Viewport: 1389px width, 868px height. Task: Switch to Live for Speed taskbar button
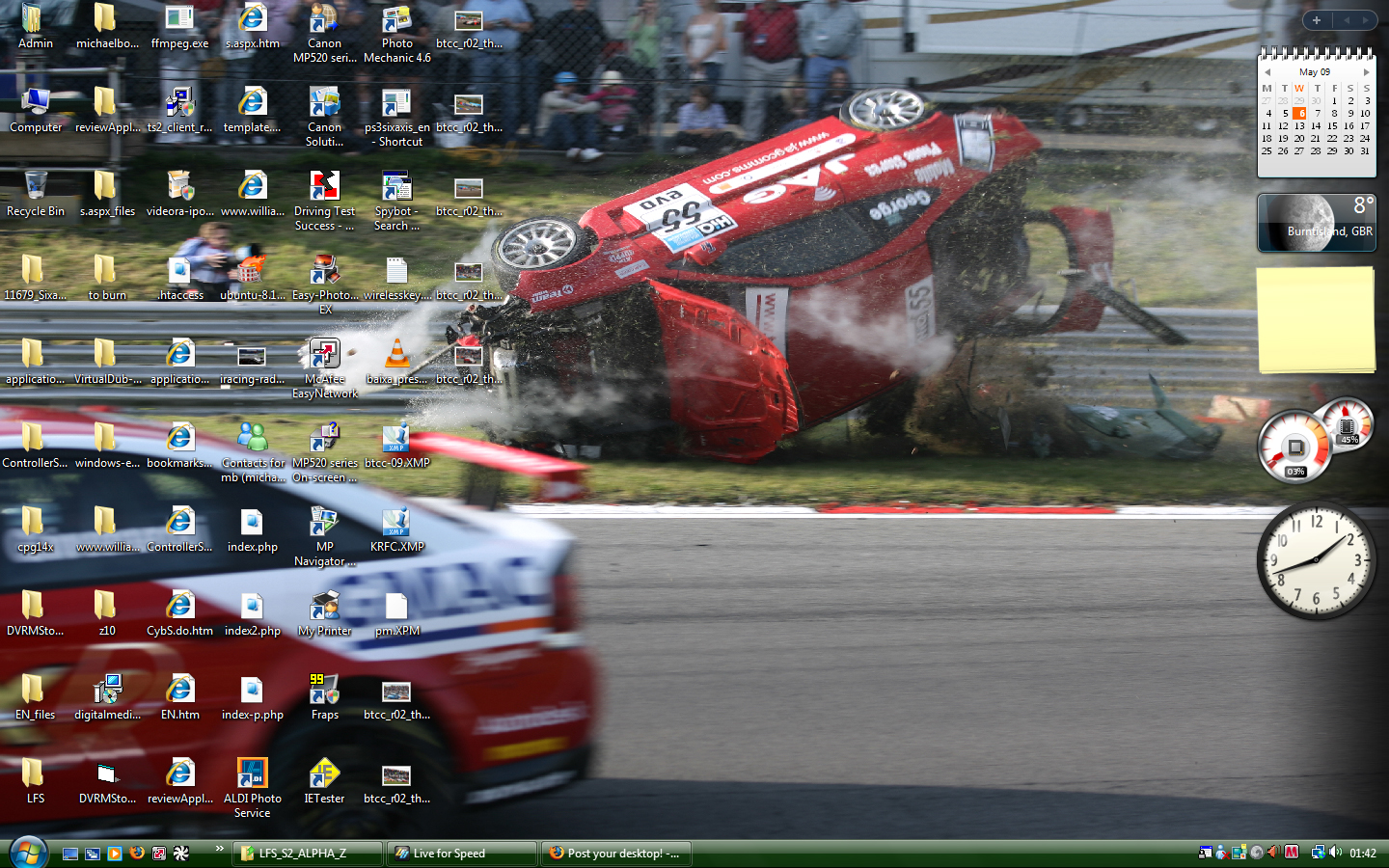click(461, 854)
